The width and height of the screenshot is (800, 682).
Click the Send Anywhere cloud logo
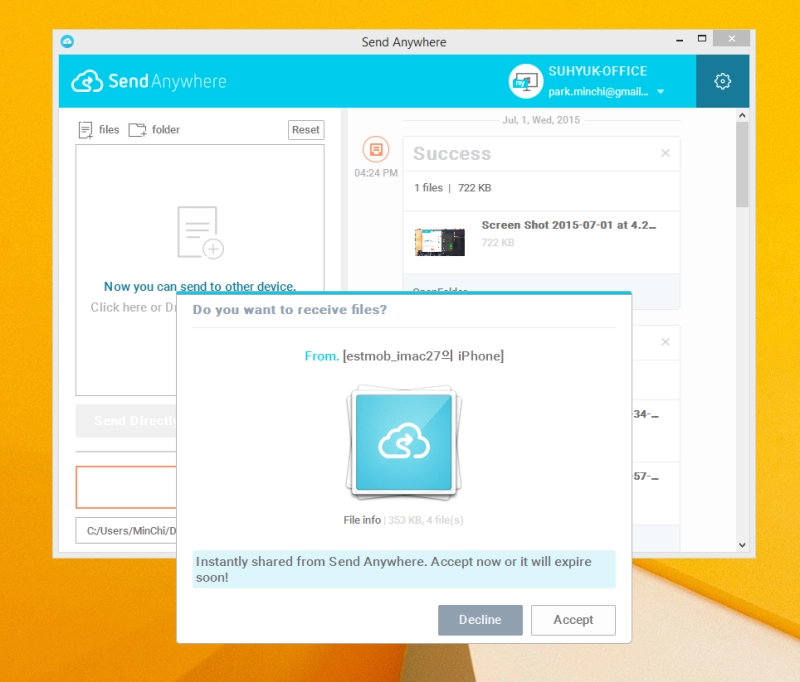point(87,82)
